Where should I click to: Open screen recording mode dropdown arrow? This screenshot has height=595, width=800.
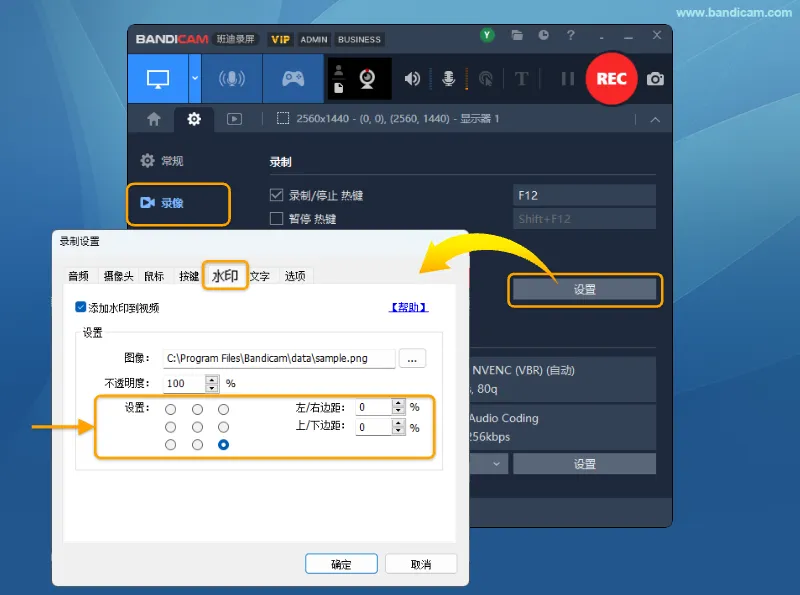tap(195, 79)
